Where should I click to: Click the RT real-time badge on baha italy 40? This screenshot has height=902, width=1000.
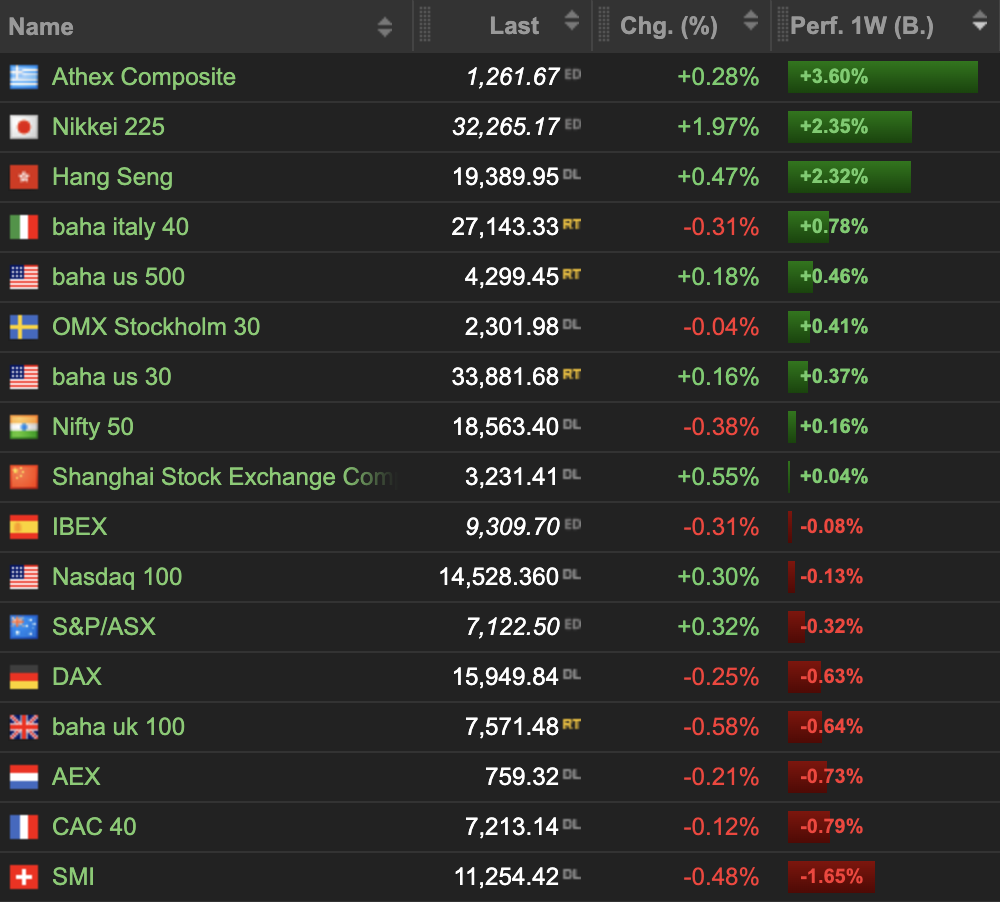571,224
